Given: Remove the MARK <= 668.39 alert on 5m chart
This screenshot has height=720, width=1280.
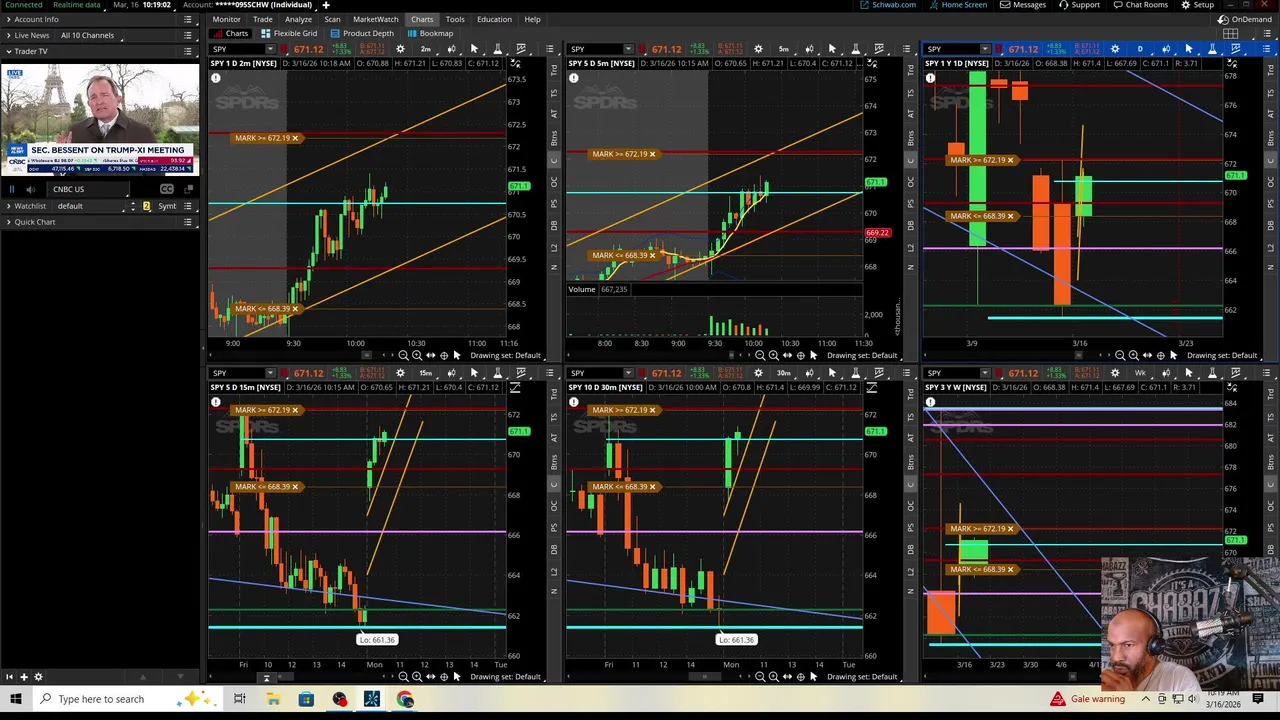Looking at the screenshot, I should pyautogui.click(x=653, y=255).
